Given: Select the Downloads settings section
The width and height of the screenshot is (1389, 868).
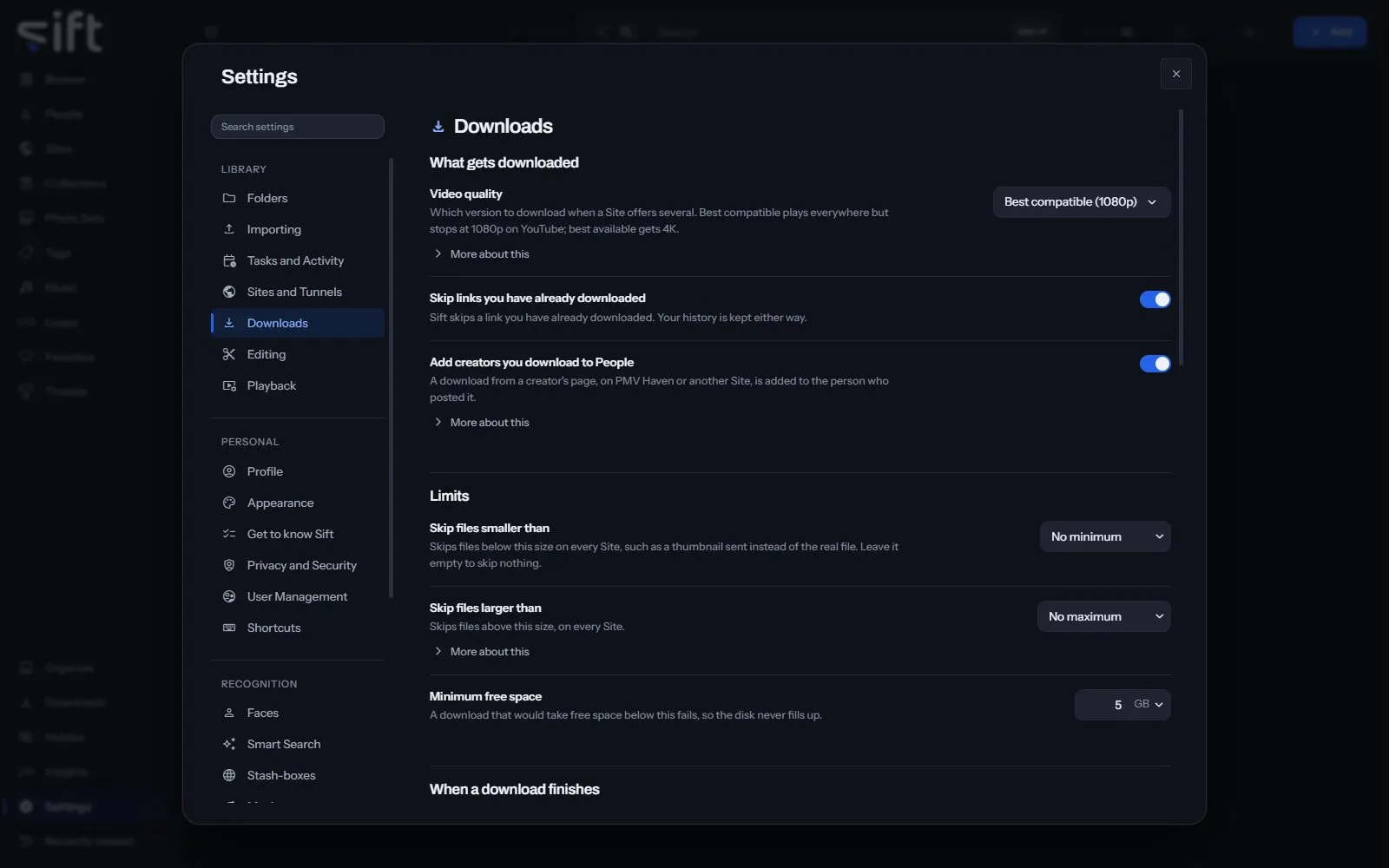Looking at the screenshot, I should click(298, 323).
